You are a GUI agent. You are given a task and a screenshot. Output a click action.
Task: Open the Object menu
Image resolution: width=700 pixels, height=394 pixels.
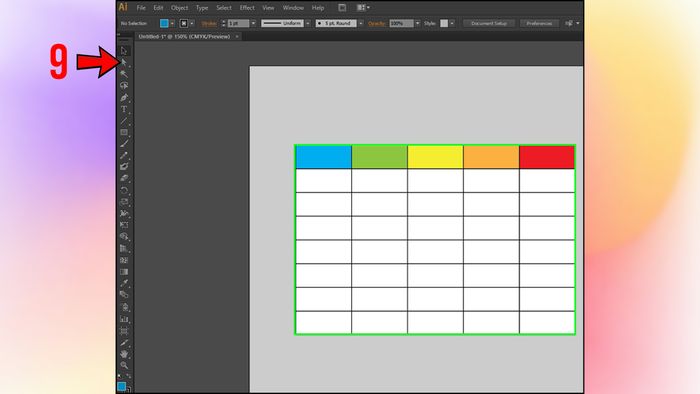(179, 8)
